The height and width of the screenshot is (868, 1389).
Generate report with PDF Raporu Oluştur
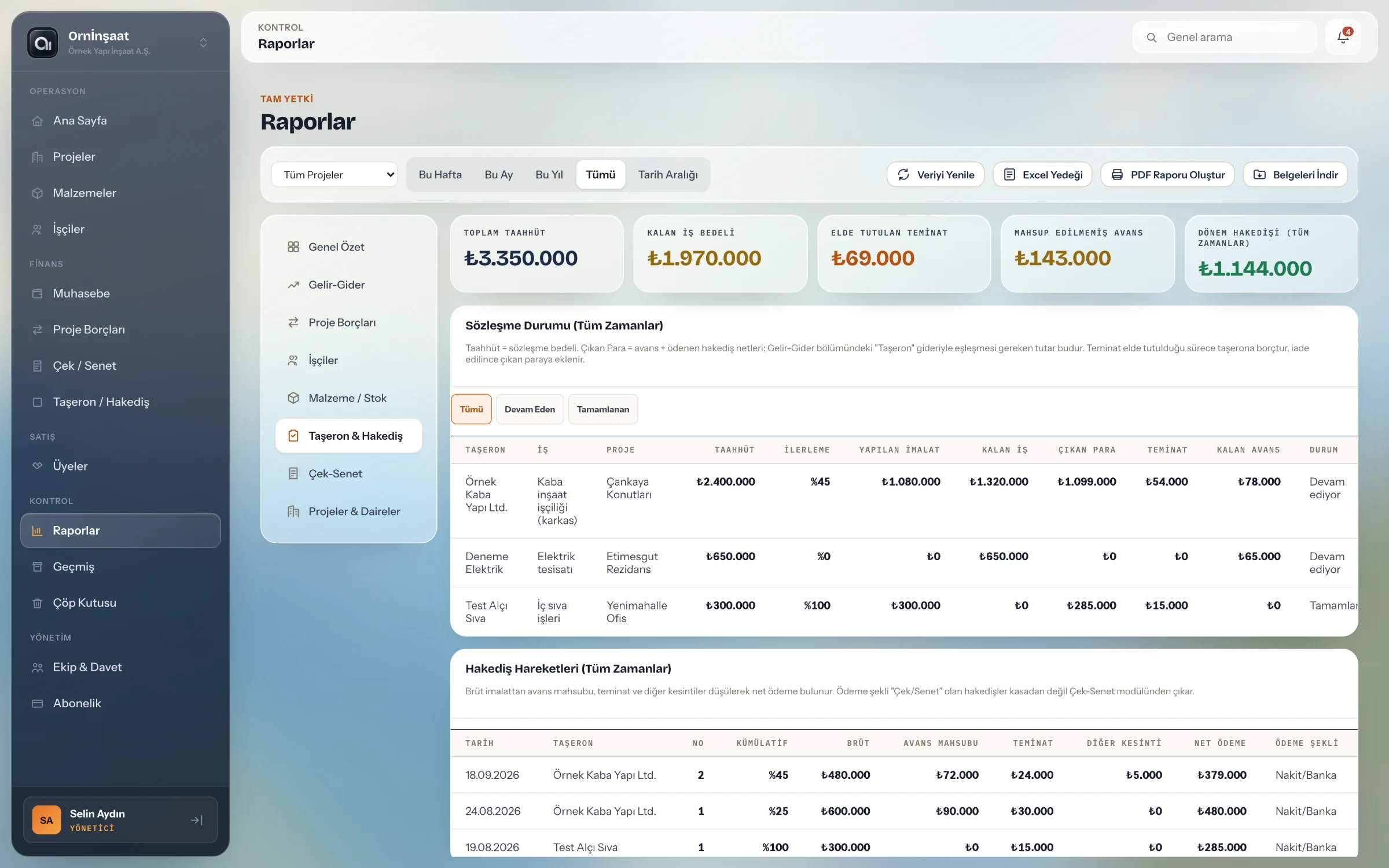(x=1167, y=175)
